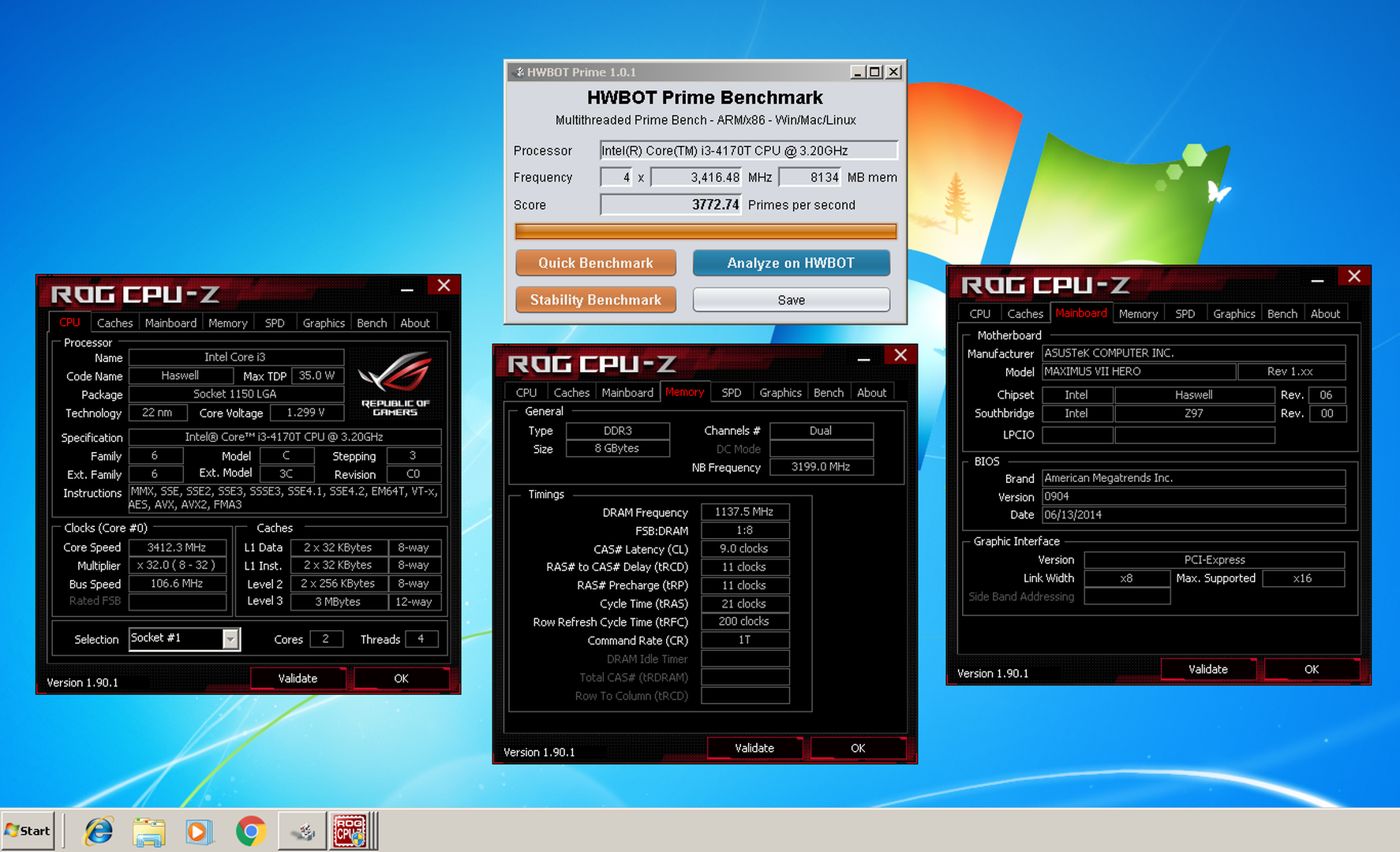
Task: Click the Bus Speed value 106.6 MHz
Action: 177,584
